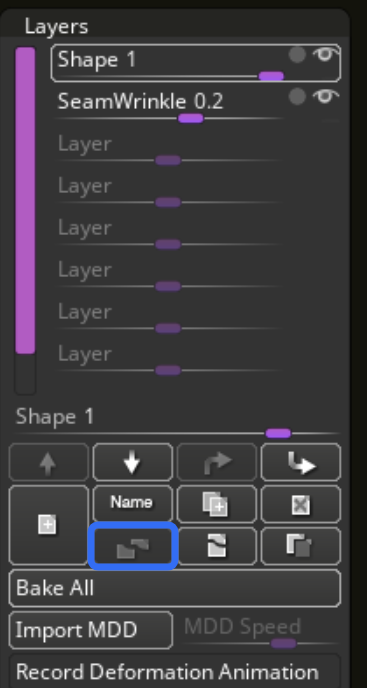This screenshot has width=367, height=688.
Task: Click the Import MDD button
Action: [90, 630]
